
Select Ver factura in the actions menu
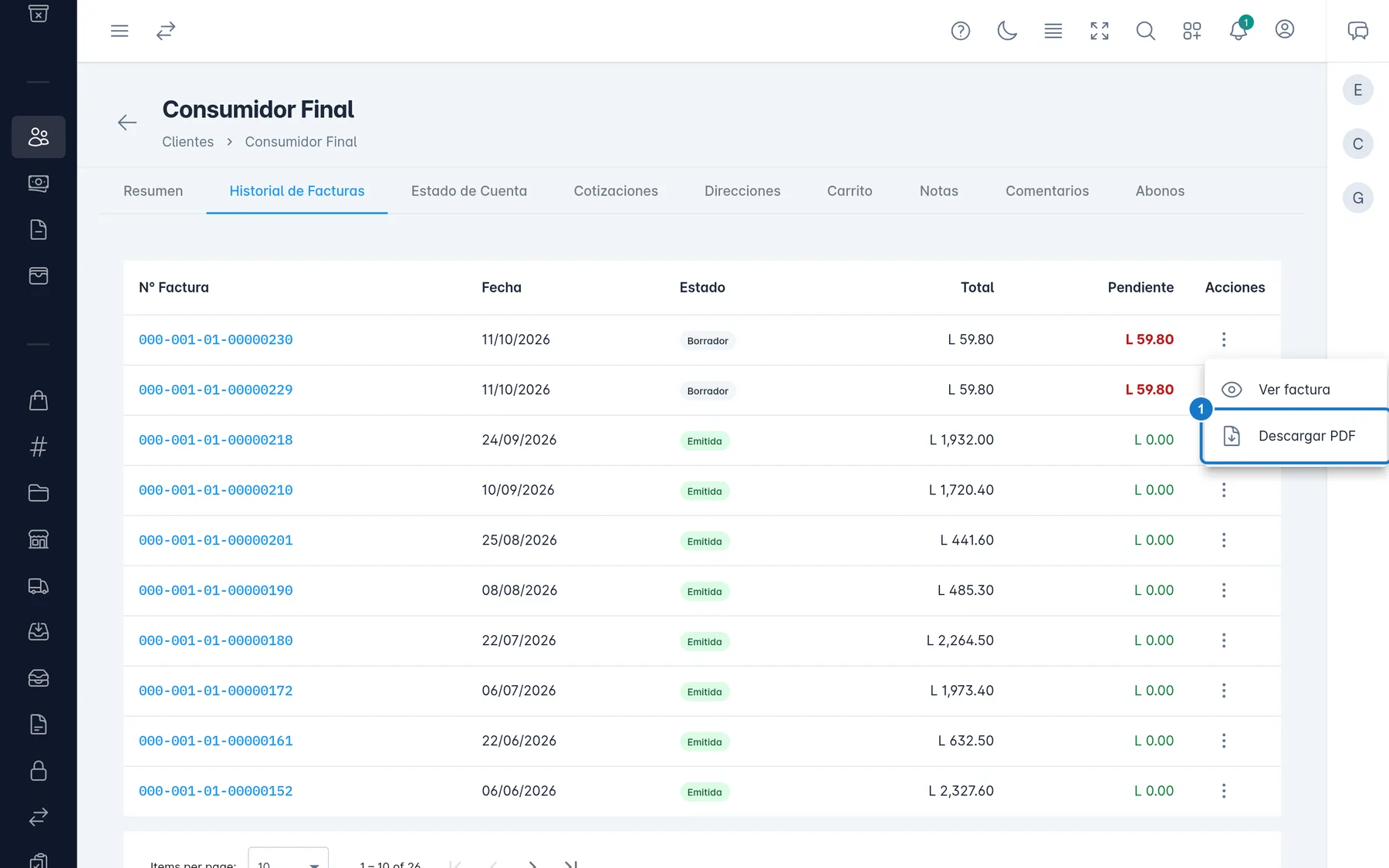(1296, 390)
